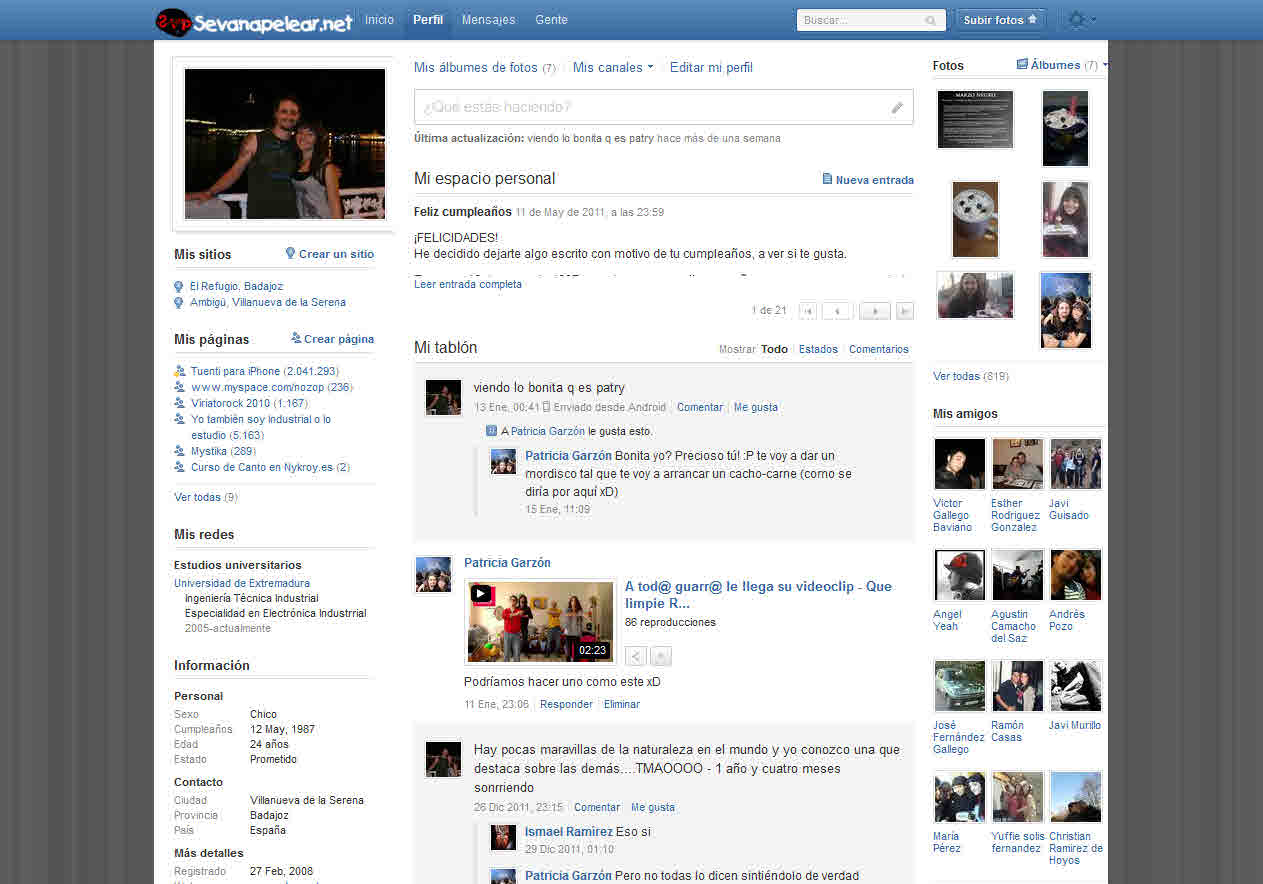Open Patricia Garzón avatar on video post
This screenshot has height=884, width=1263.
click(433, 575)
